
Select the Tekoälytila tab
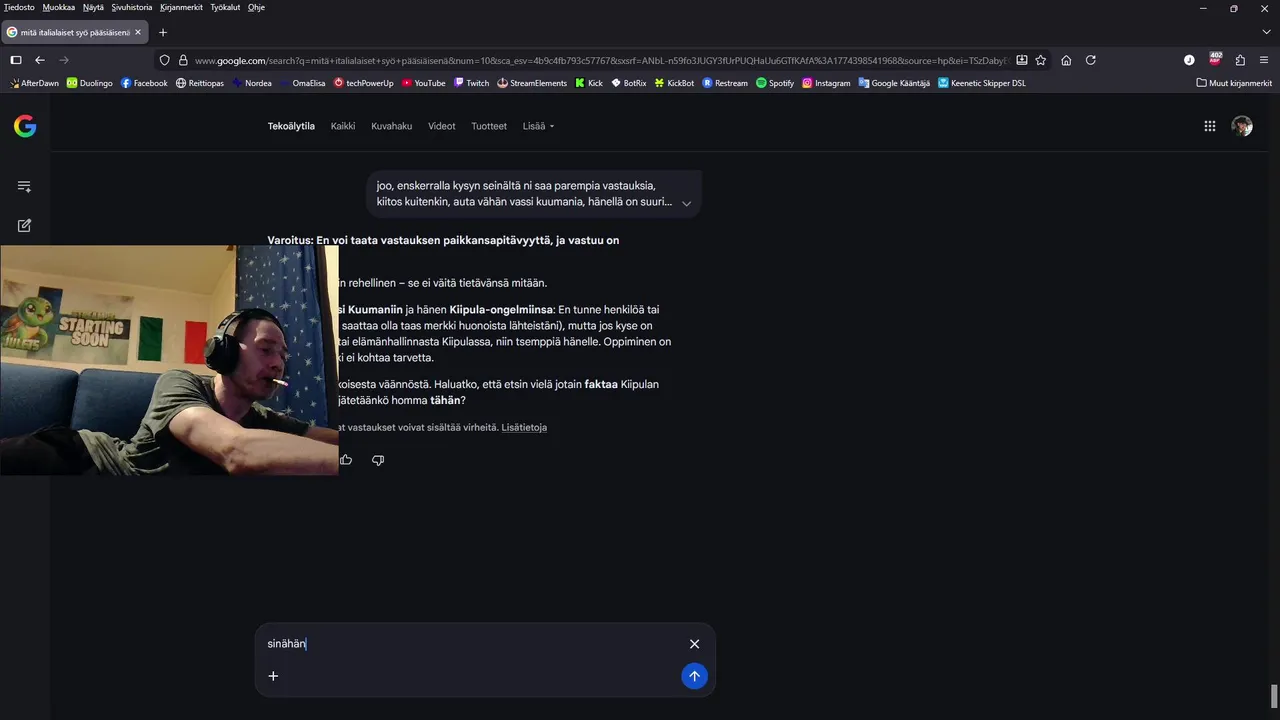291,126
